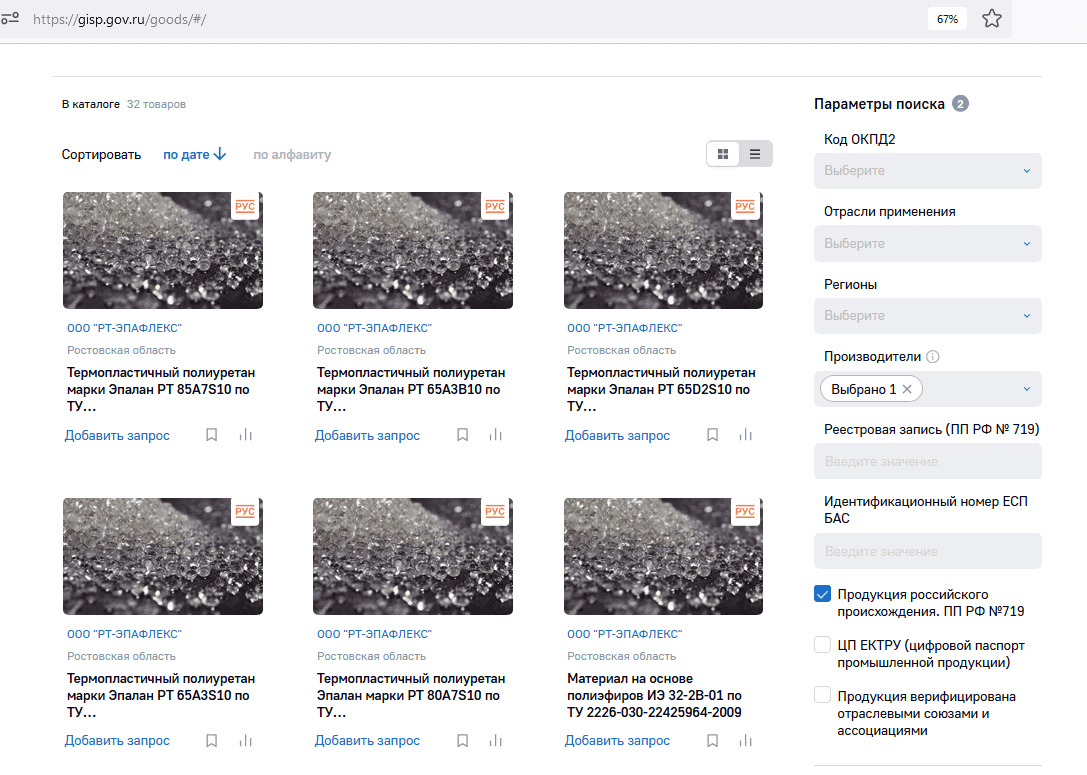The width and height of the screenshot is (1087, 775).
Task: Sort products по алфавиту
Action: click(292, 155)
